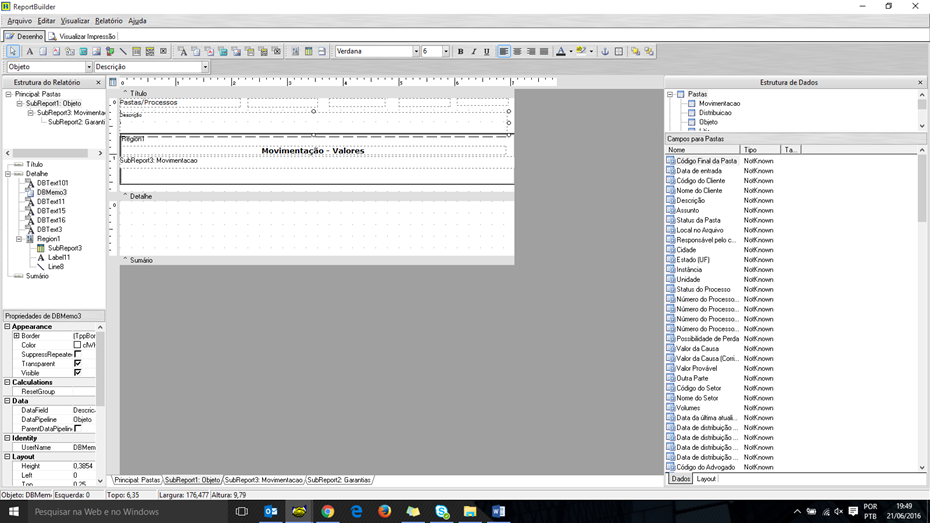Collapse the Layout property group

(7, 457)
